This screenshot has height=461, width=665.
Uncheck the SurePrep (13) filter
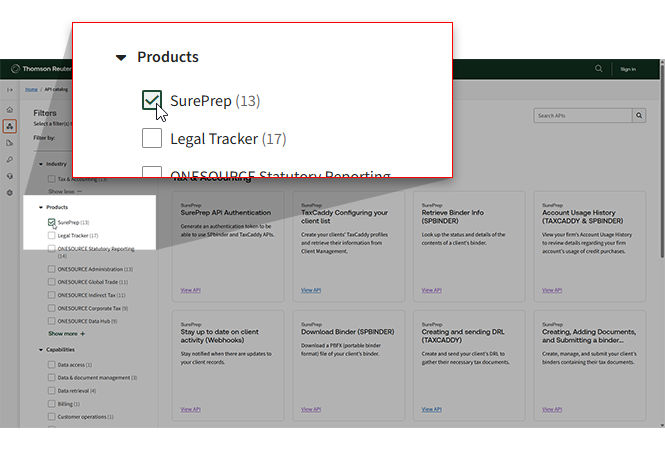click(x=51, y=222)
